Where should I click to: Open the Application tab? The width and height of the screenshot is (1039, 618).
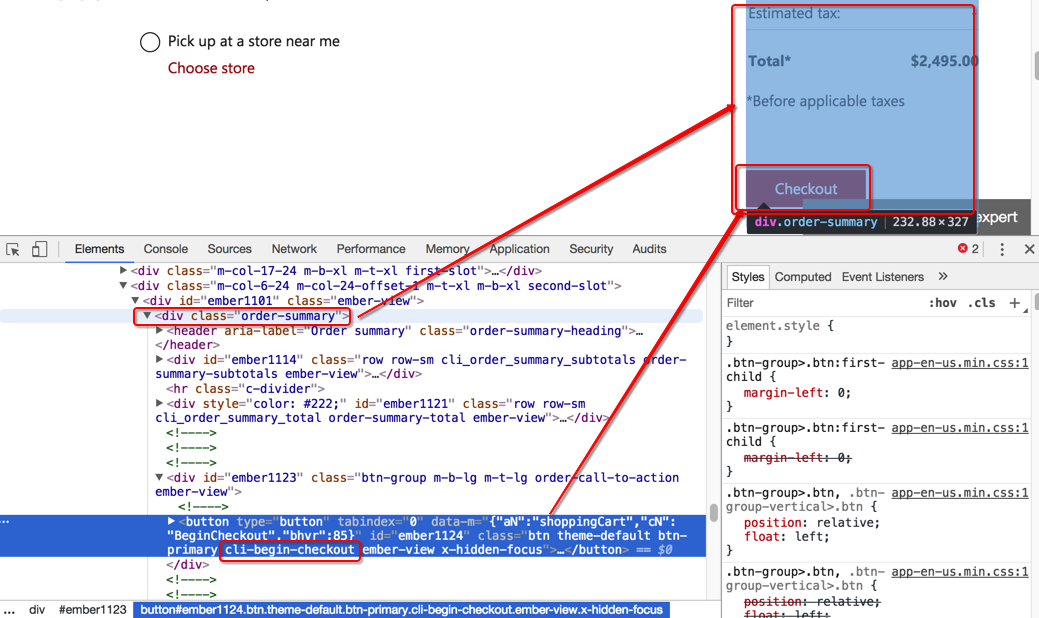520,249
